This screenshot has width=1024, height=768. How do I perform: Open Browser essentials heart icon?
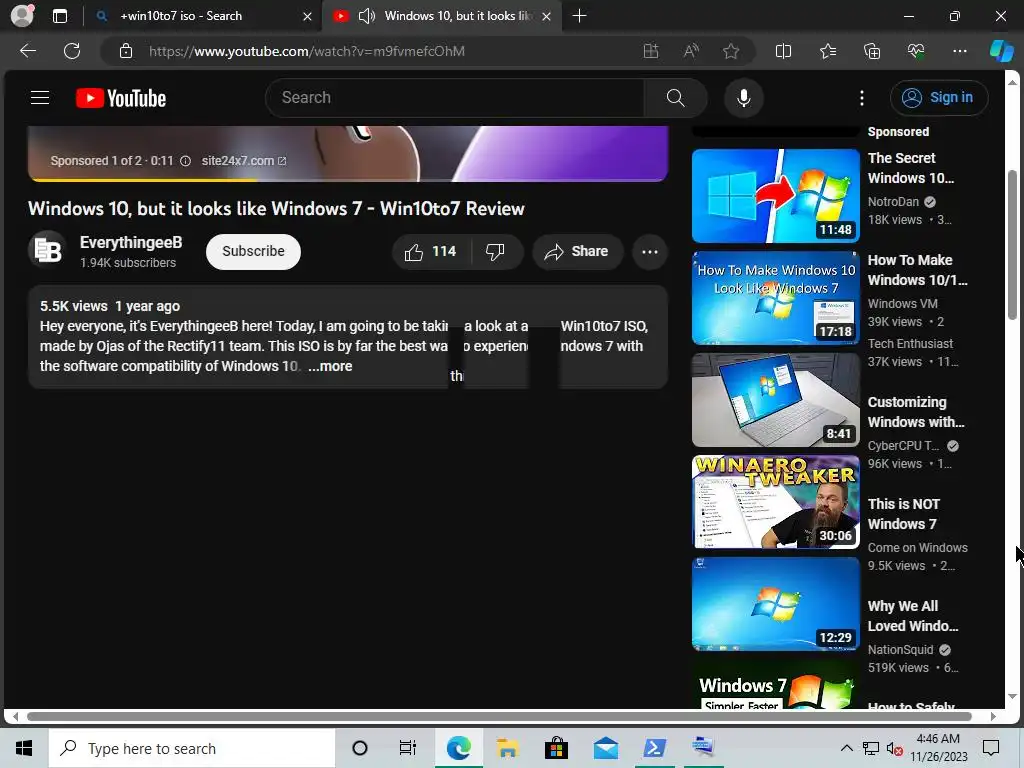(x=916, y=51)
